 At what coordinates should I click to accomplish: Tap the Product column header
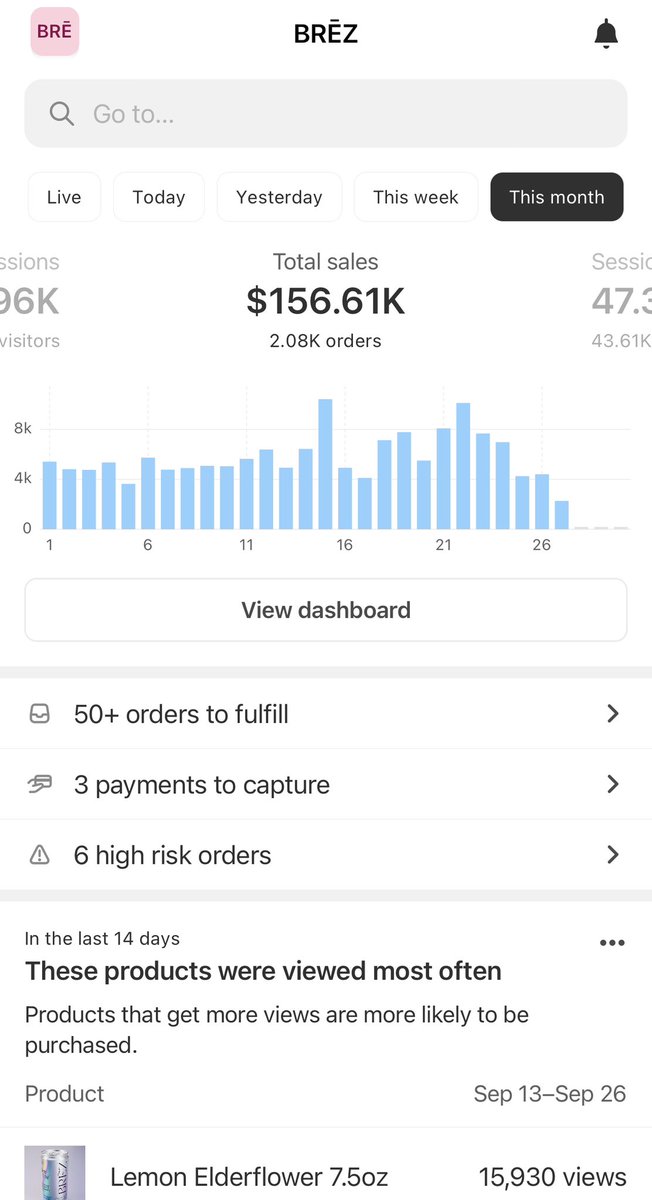coord(65,1094)
